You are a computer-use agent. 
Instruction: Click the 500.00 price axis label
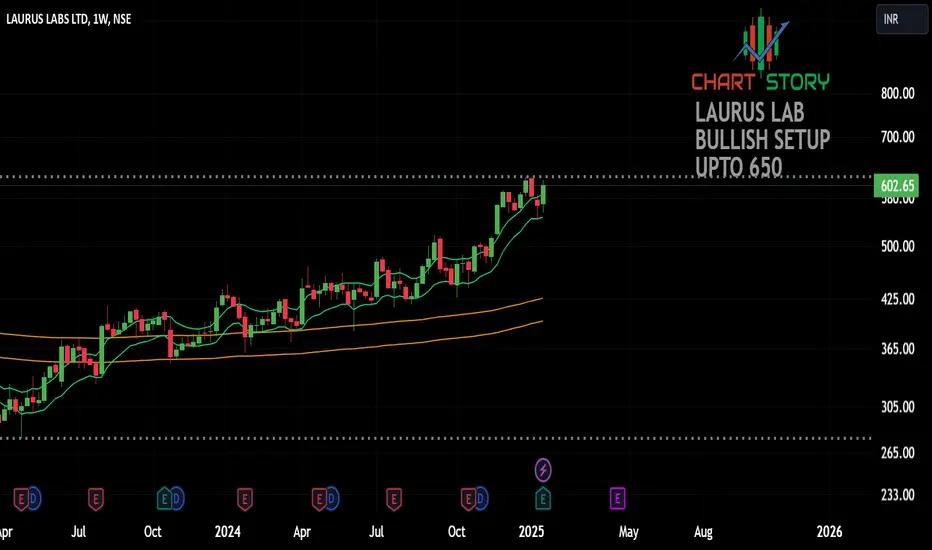898,246
